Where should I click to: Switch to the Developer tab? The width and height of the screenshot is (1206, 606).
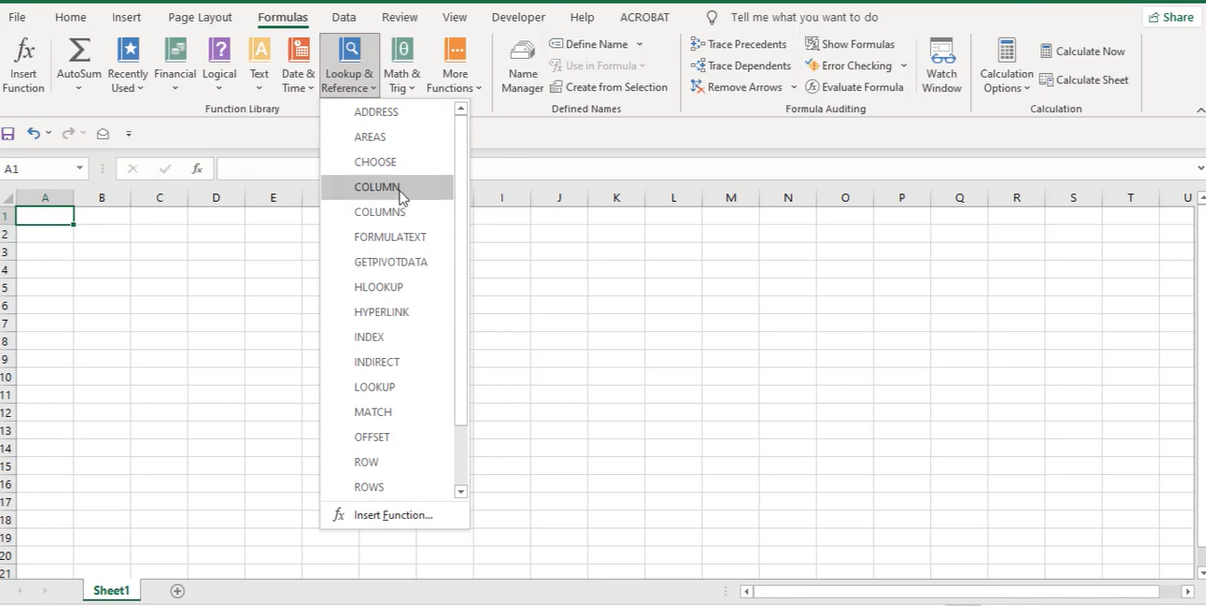point(518,17)
